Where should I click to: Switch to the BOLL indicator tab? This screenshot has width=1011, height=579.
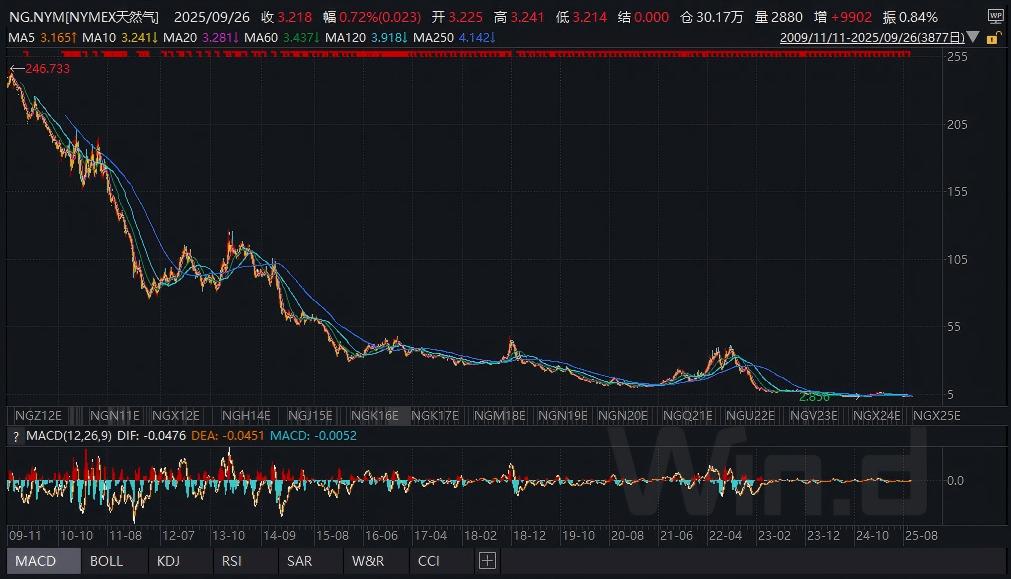point(107,561)
